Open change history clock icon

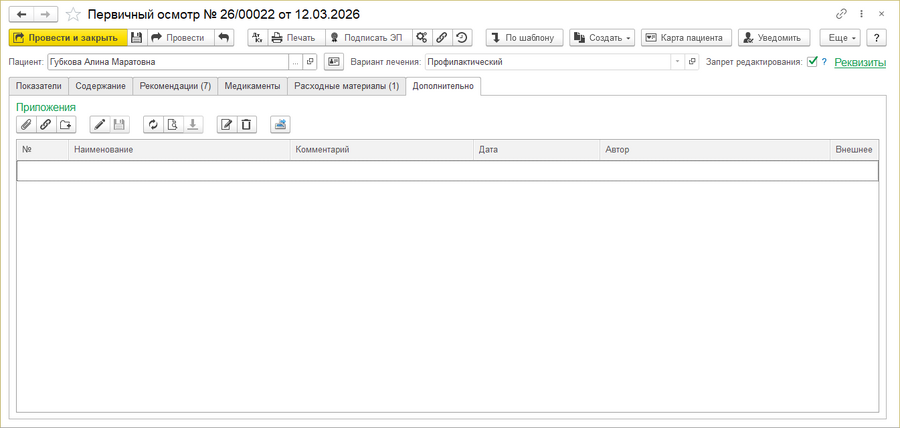coord(461,38)
